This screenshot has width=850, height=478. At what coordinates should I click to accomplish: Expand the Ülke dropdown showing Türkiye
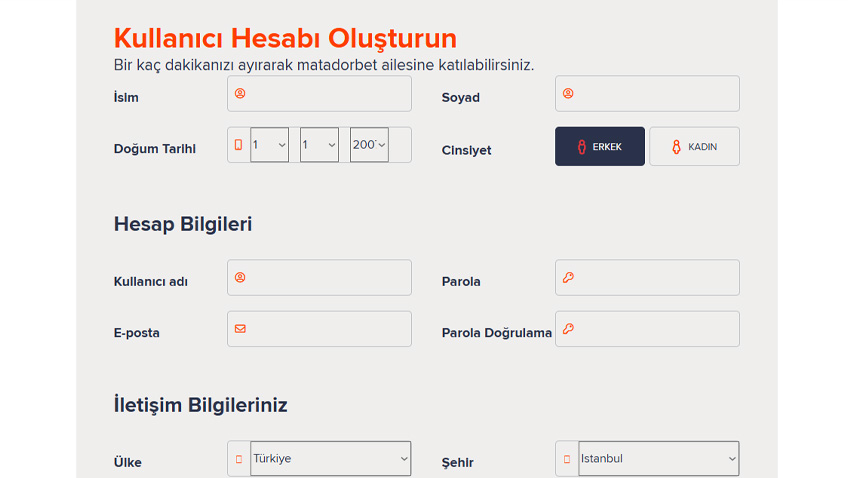click(x=331, y=458)
